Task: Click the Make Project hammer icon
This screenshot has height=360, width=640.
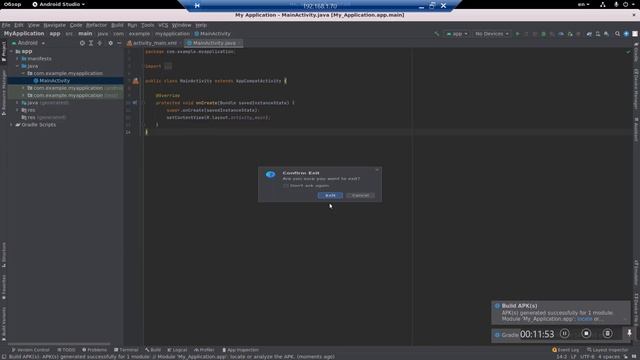Action: [436, 34]
